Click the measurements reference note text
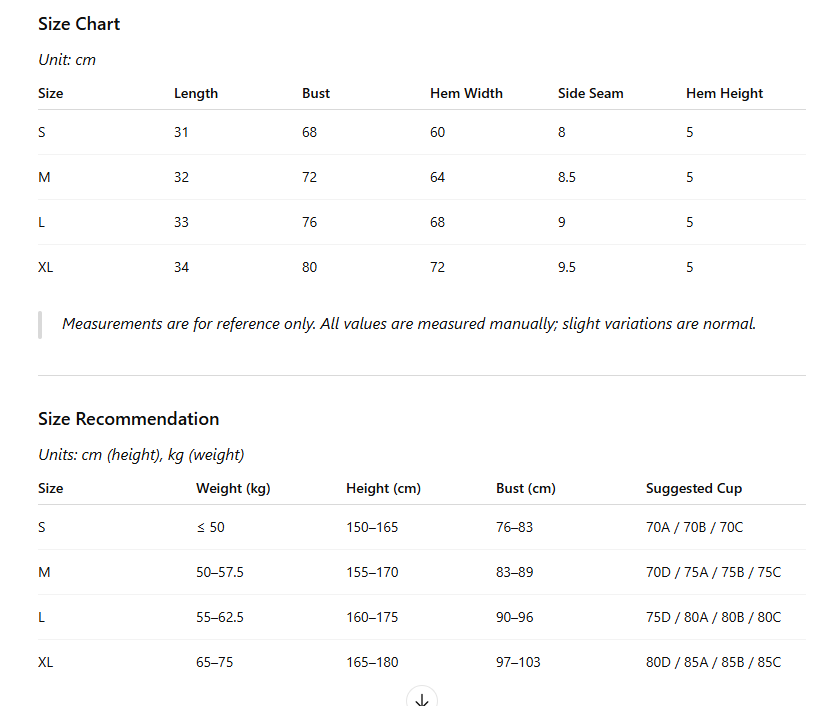The height and width of the screenshot is (706, 813). coord(409,324)
